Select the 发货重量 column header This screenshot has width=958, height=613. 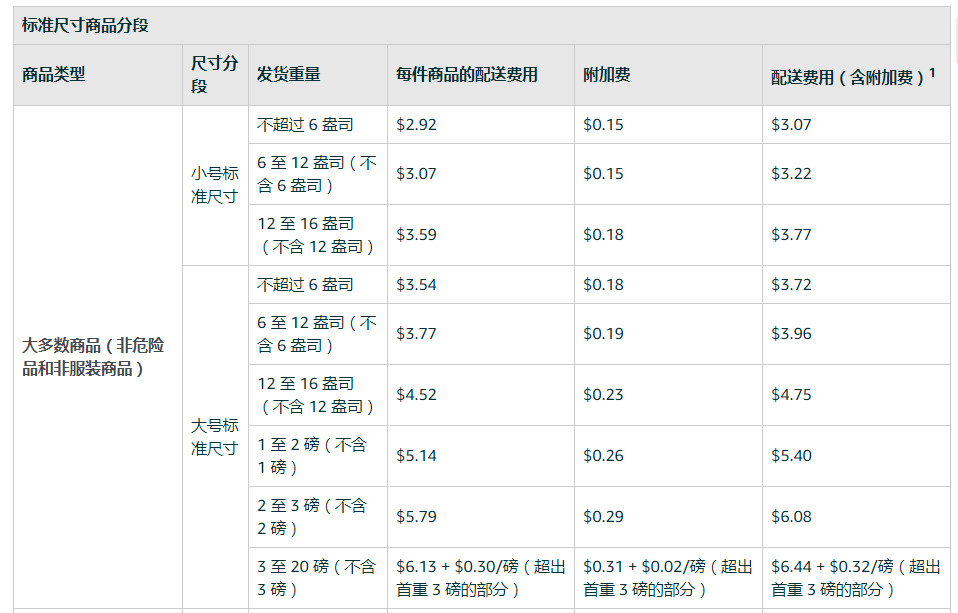pos(288,75)
